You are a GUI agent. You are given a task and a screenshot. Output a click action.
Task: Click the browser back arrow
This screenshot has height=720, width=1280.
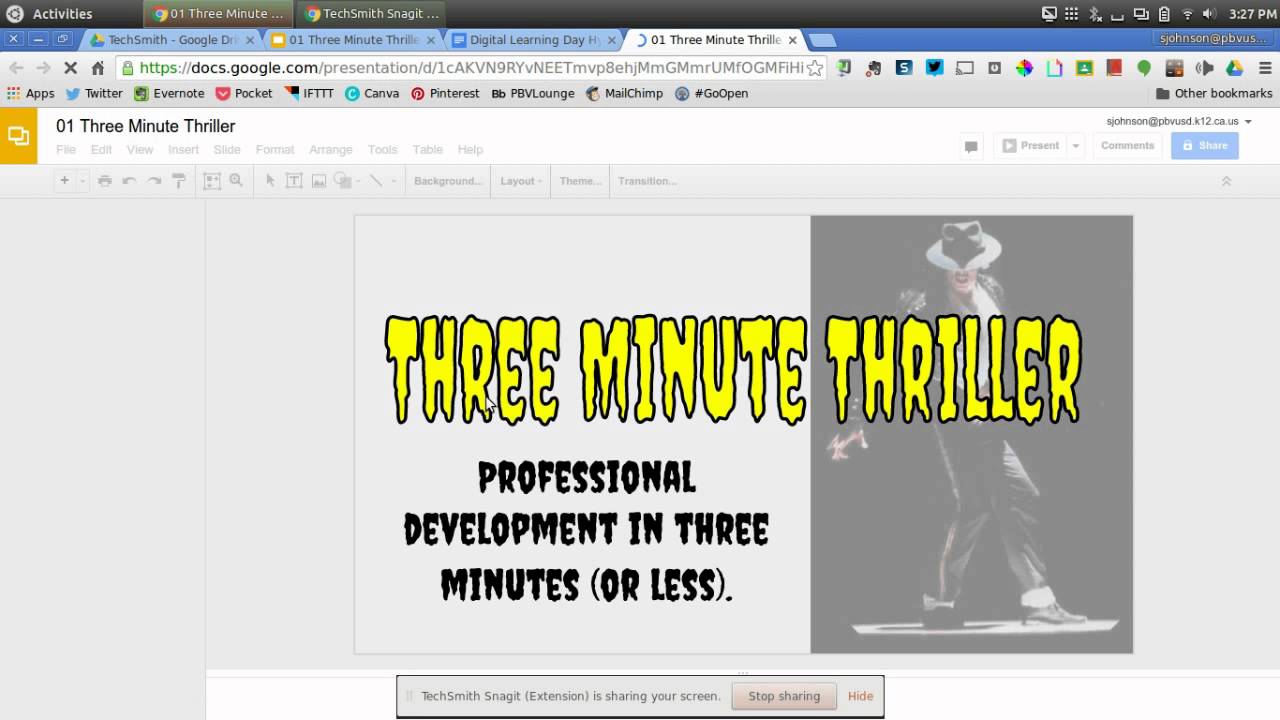coord(16,68)
